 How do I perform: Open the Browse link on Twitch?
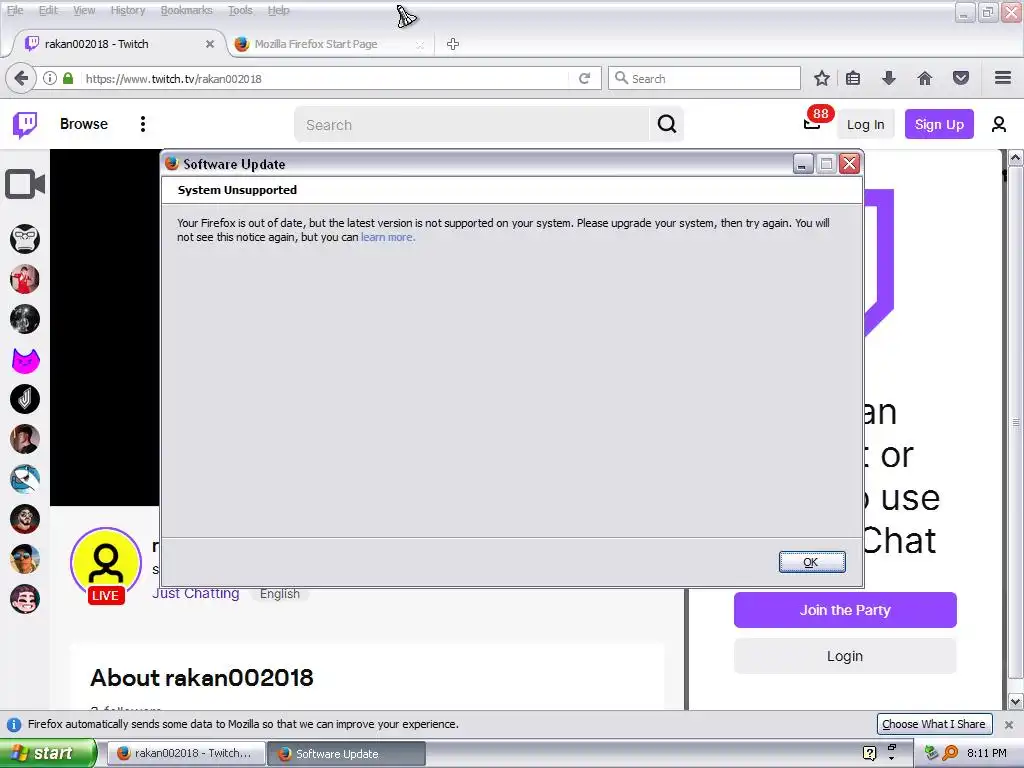tap(84, 124)
